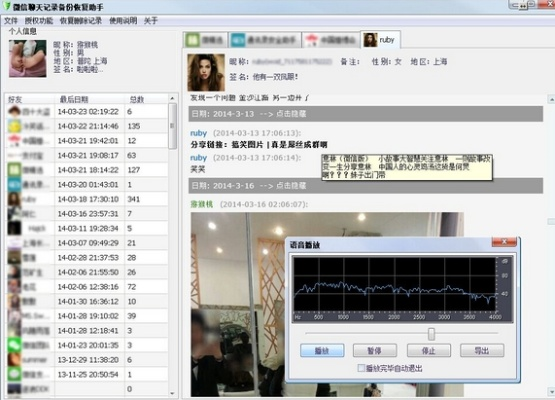Click ruby's avatar in the 14-03-18 17:30:10 row
555x400 pixels.
coord(14,199)
